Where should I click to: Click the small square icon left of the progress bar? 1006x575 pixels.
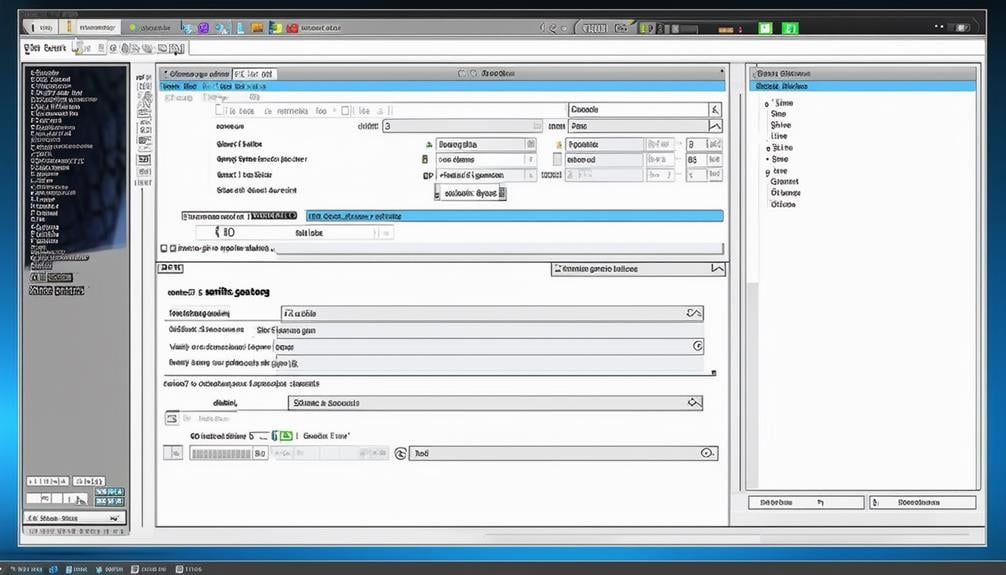173,454
